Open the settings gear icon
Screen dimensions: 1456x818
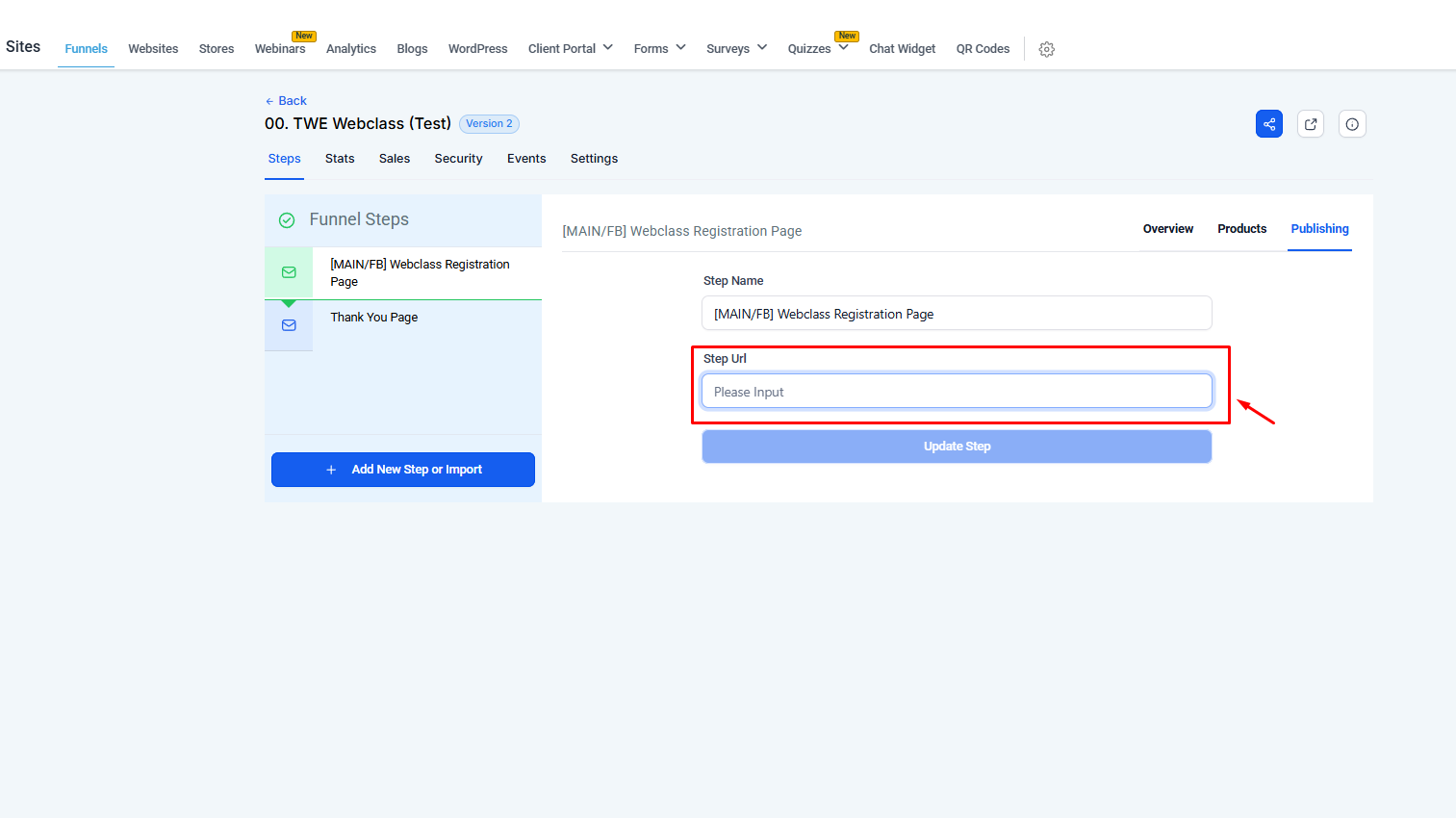click(x=1046, y=49)
